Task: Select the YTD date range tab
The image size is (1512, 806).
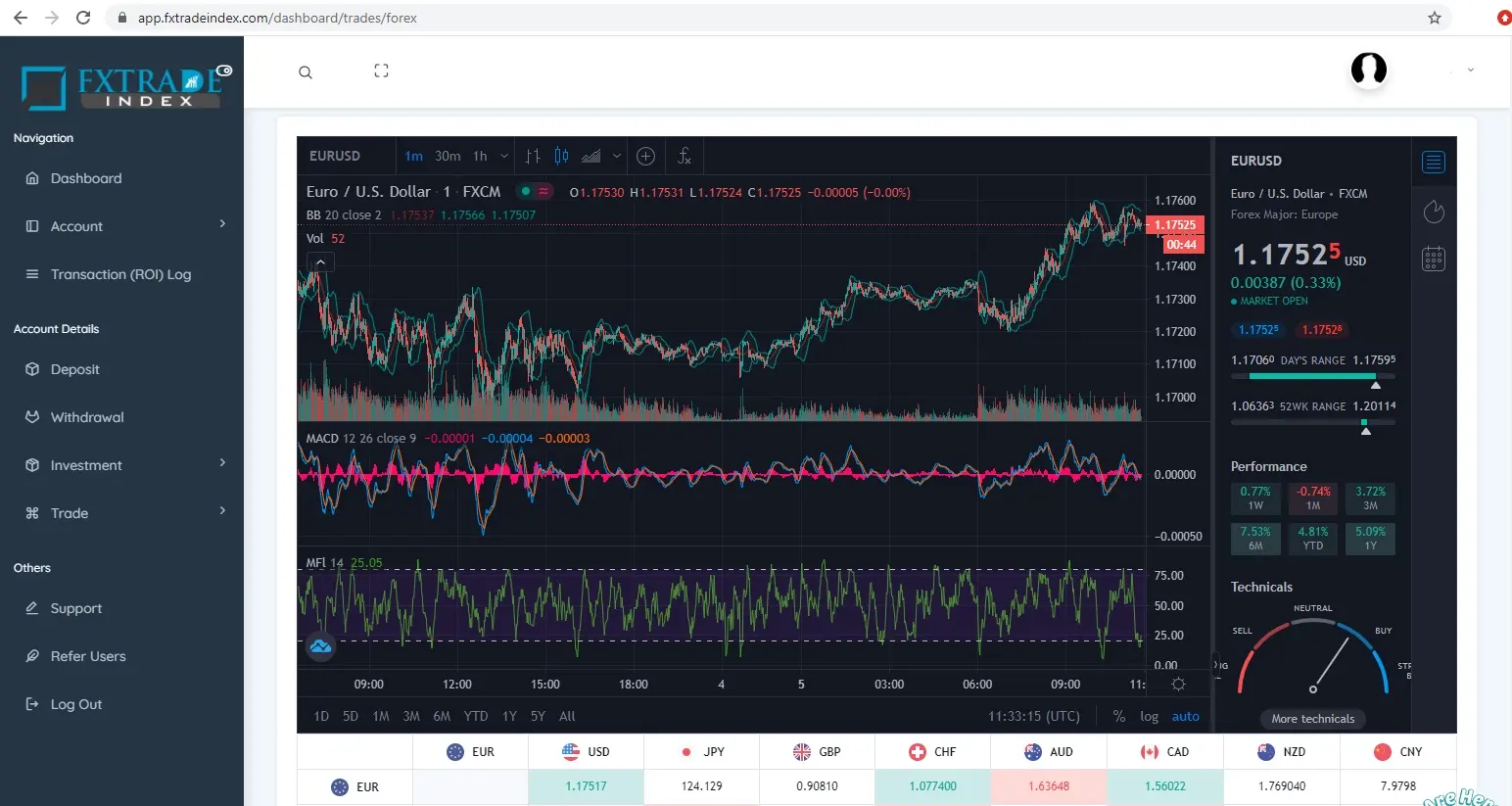Action: tap(476, 716)
